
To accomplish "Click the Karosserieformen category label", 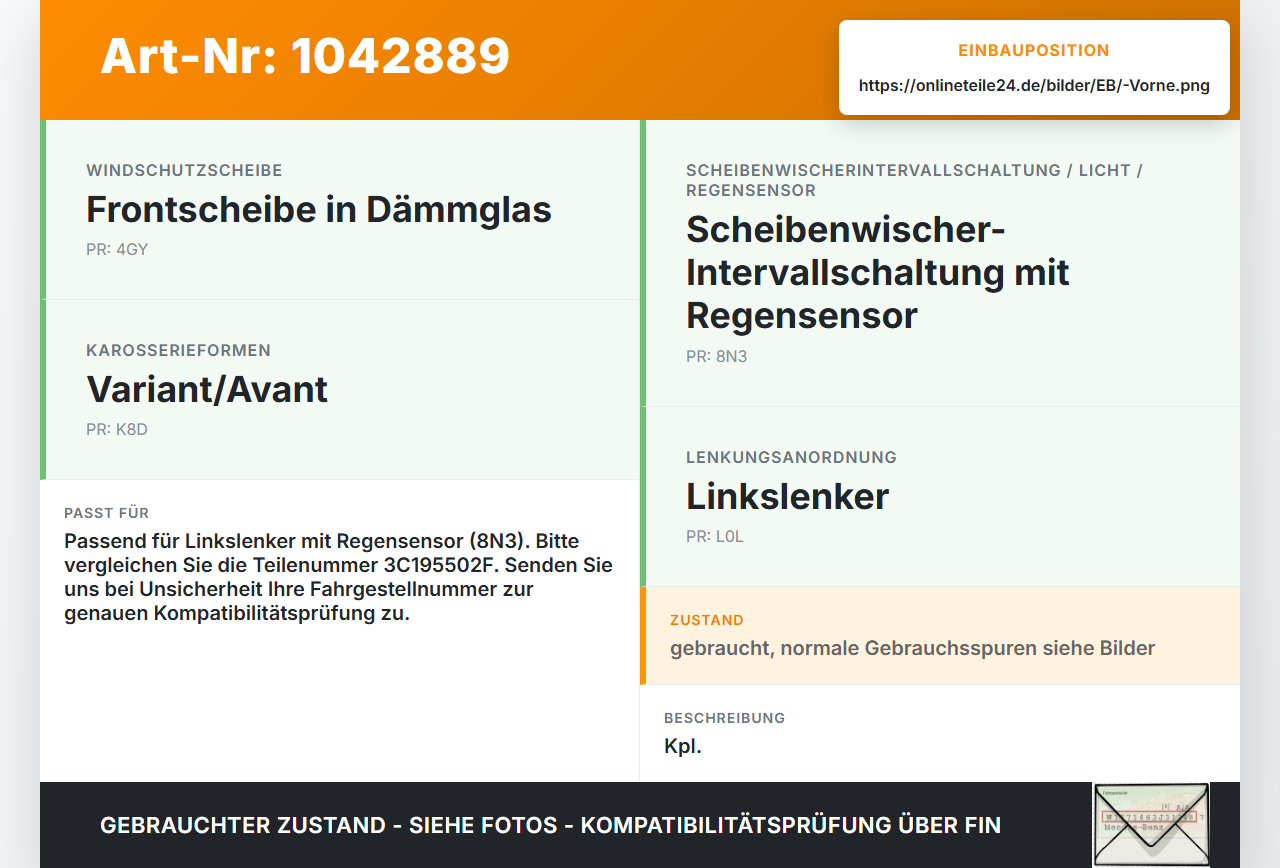I will [x=178, y=351].
